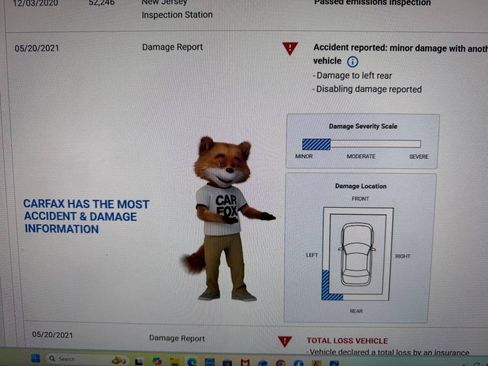The image size is (488, 366).
Task: Click the 52,246 mileage value
Action: coord(102,3)
